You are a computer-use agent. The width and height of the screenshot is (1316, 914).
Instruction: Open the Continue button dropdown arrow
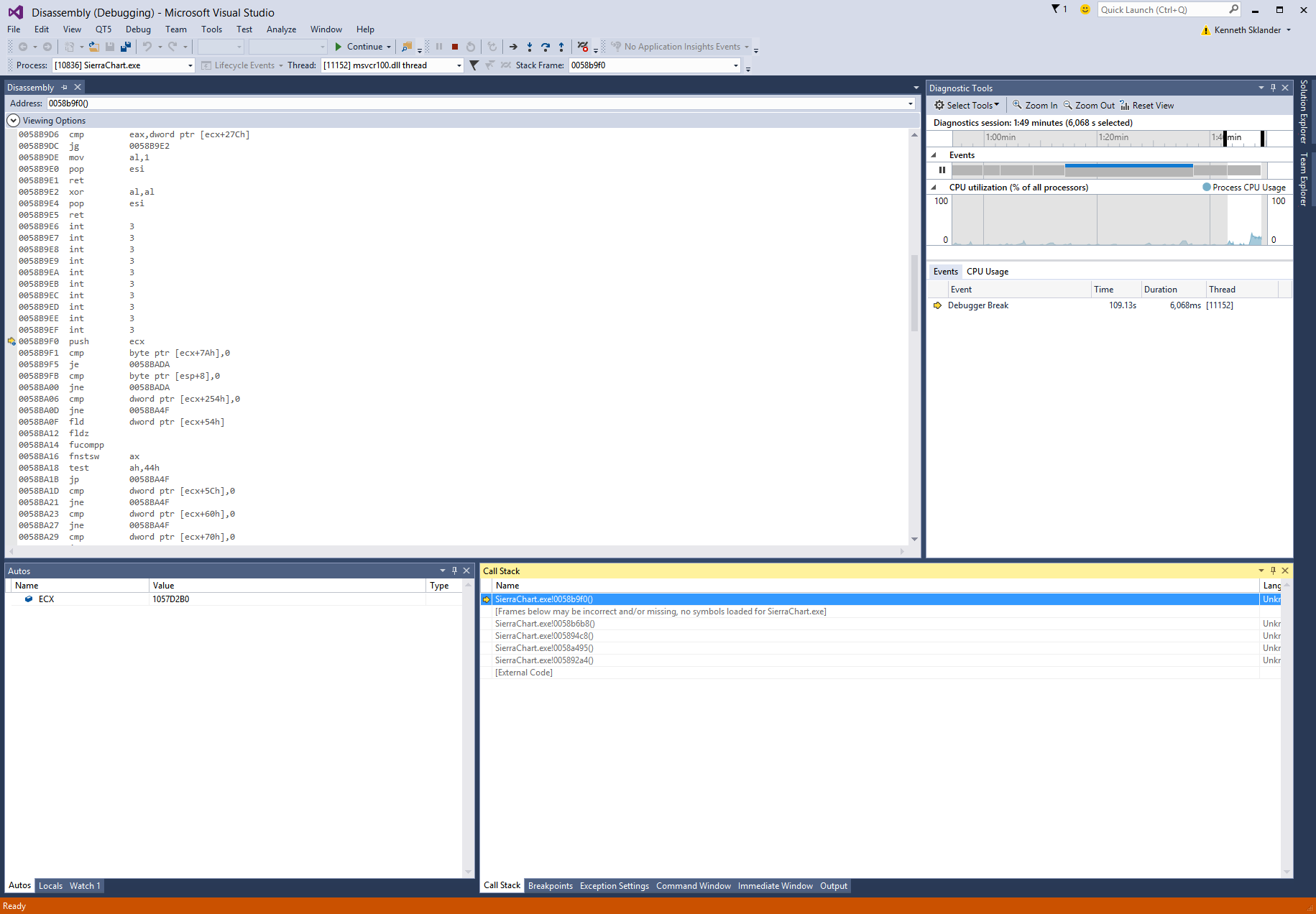[389, 47]
